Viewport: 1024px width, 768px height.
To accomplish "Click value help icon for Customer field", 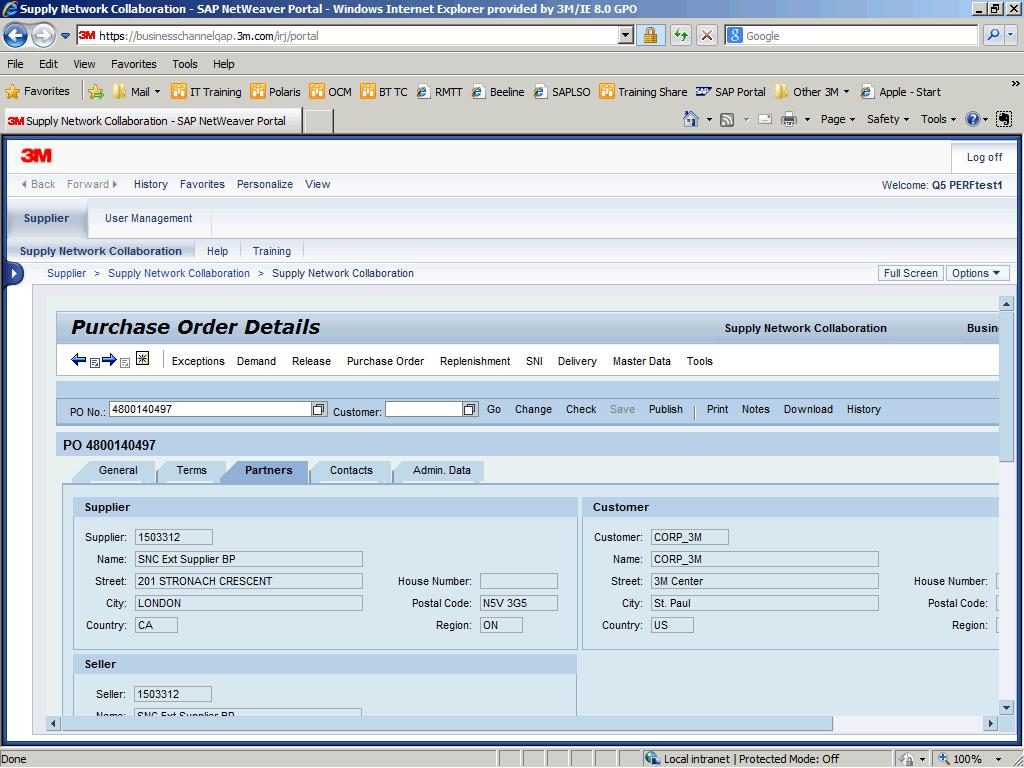I will point(470,409).
